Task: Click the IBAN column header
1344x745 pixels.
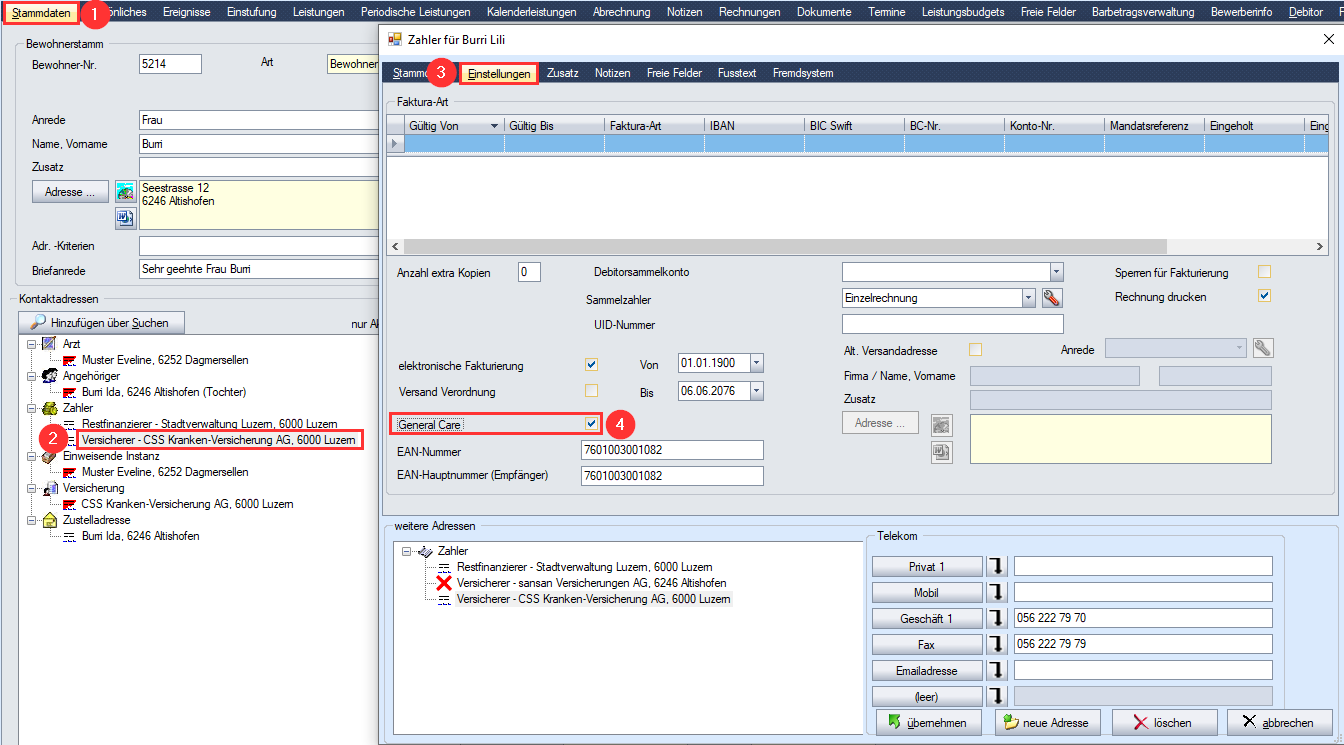Action: point(754,126)
